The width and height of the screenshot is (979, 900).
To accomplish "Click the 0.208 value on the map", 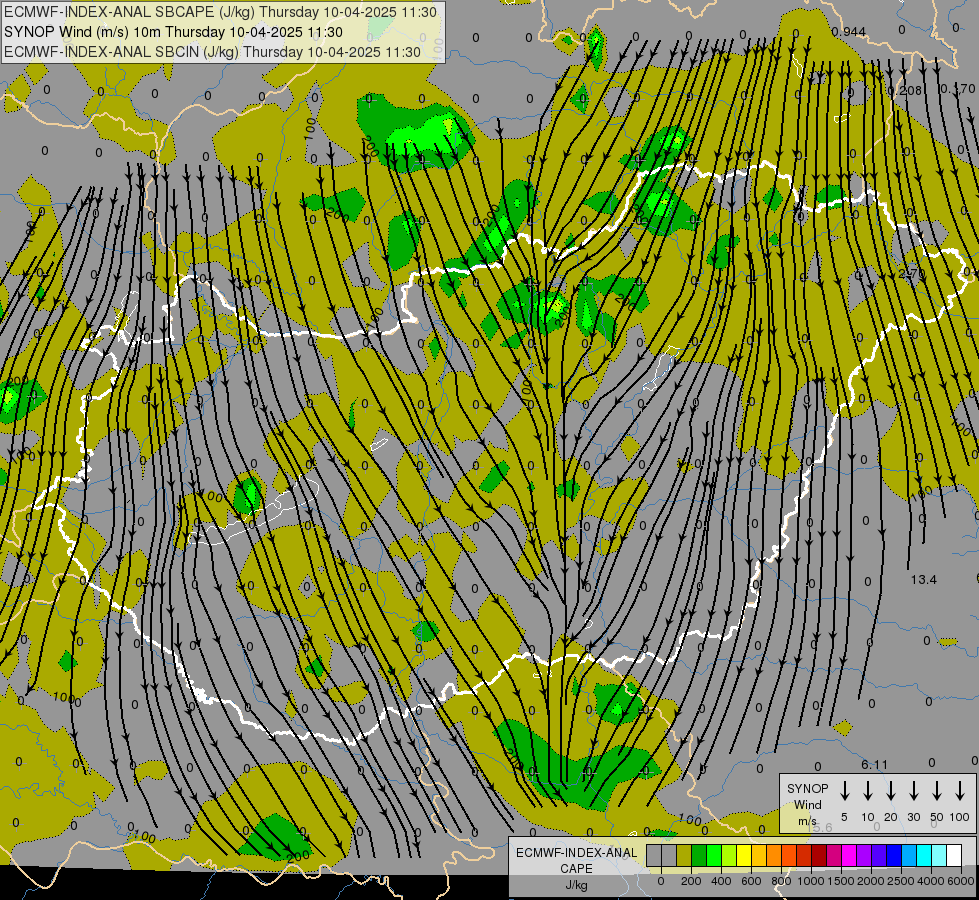I will [x=905, y=91].
